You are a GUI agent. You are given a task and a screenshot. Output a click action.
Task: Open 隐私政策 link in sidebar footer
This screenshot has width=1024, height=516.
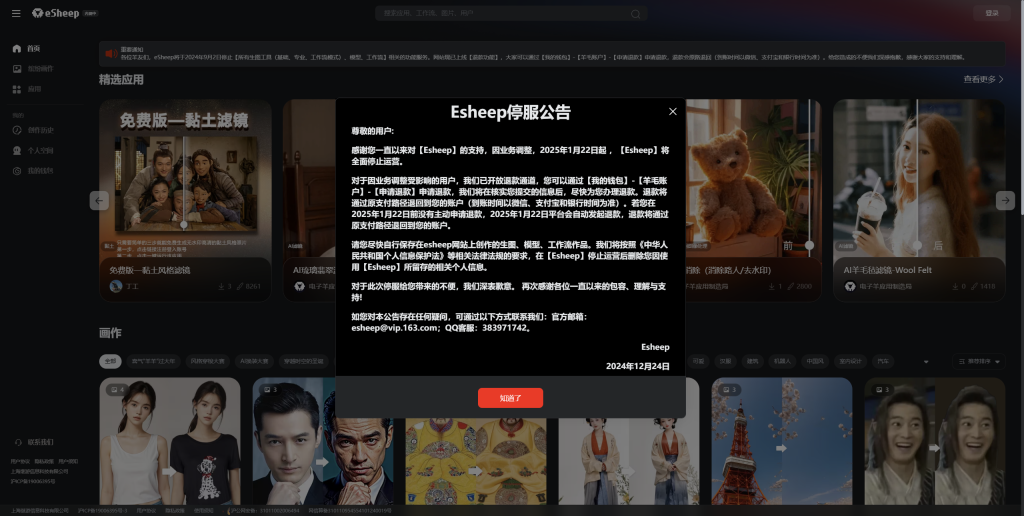[44, 461]
